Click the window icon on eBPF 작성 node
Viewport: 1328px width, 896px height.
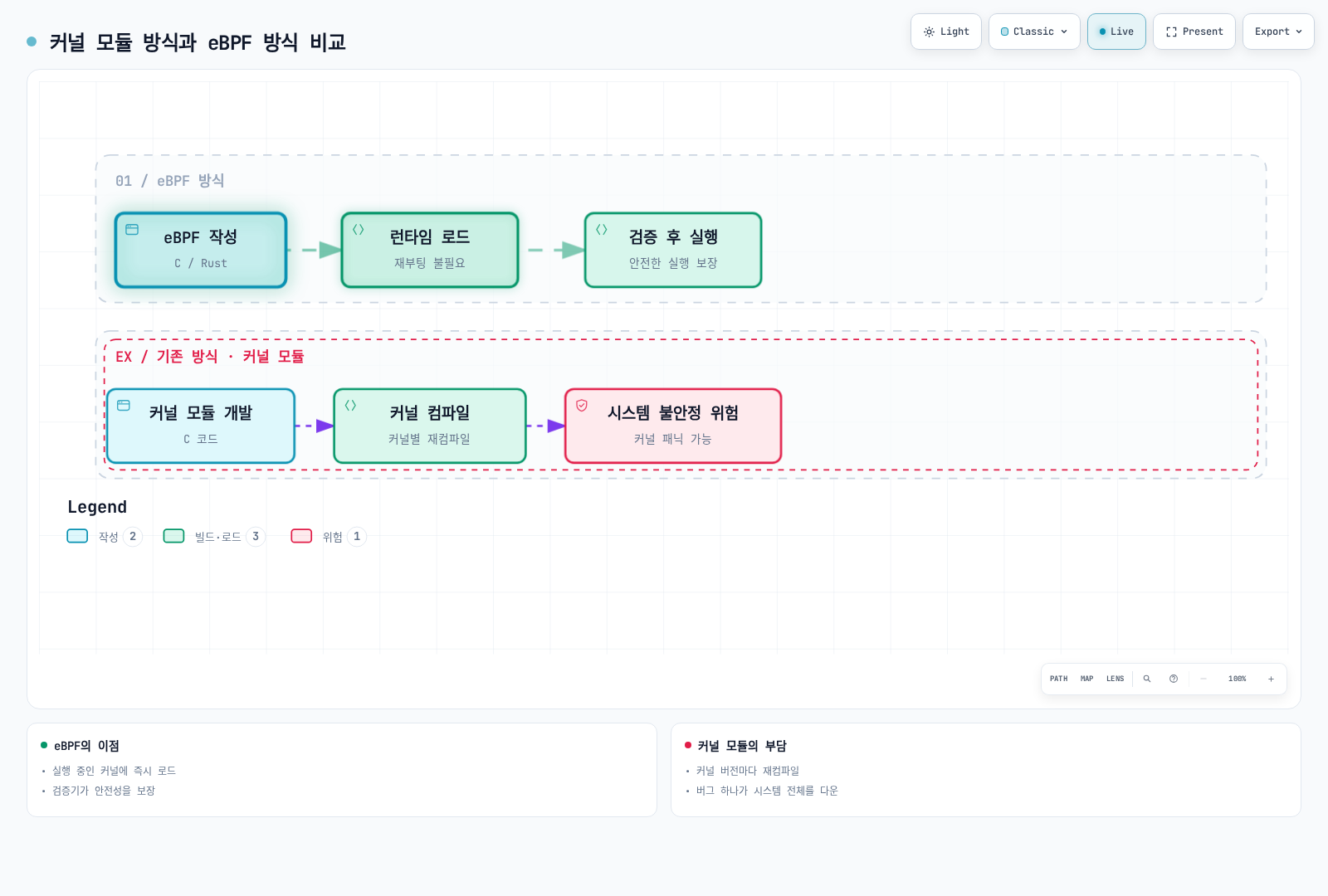[132, 230]
